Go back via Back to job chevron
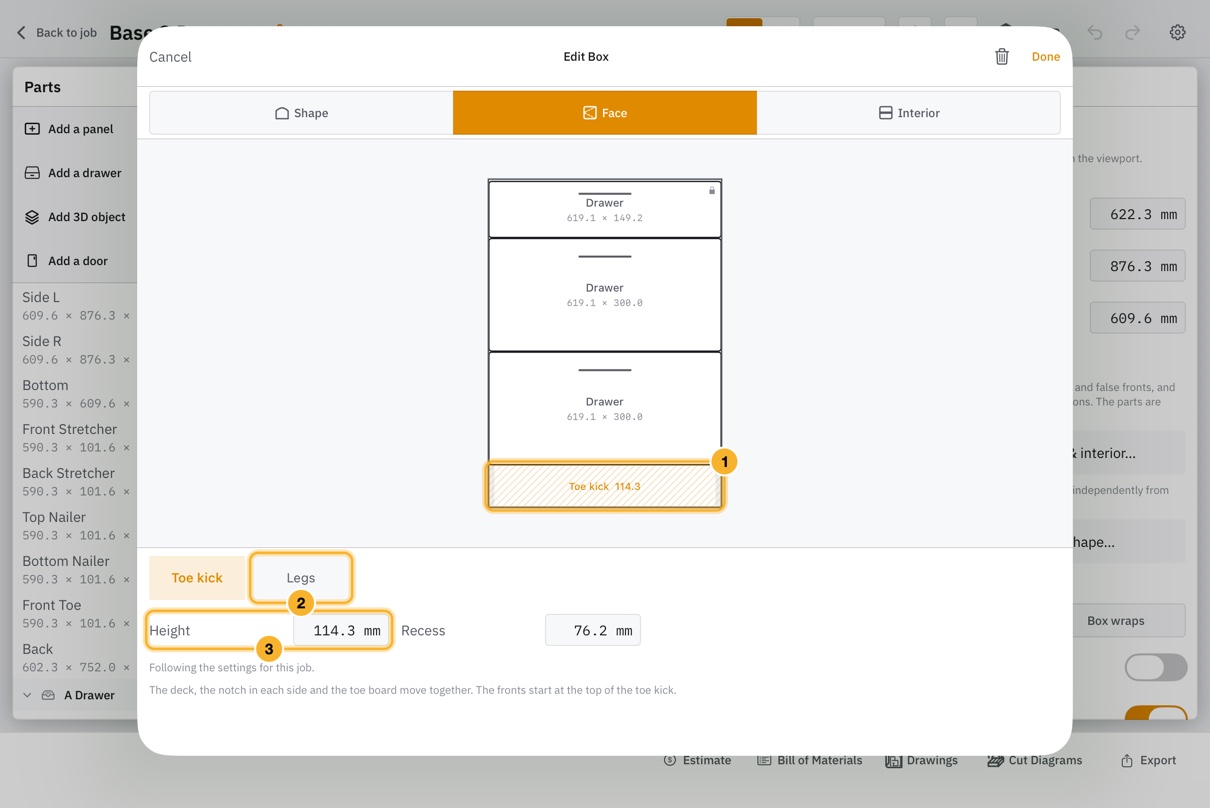 [x=21, y=33]
